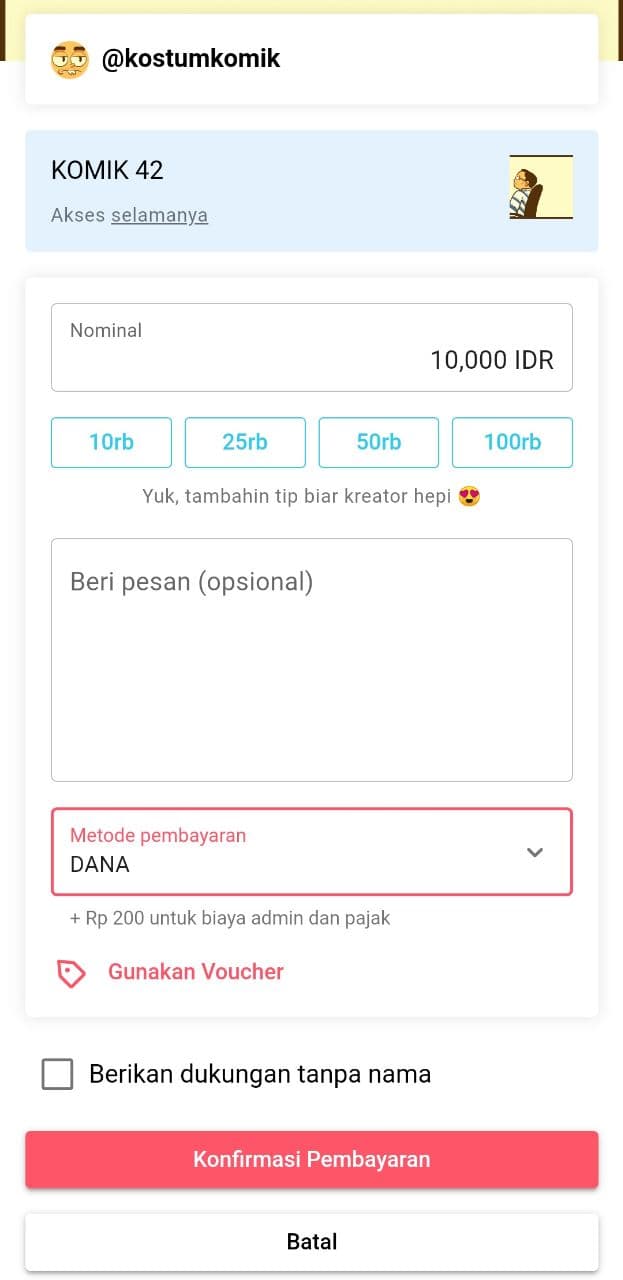Select the 25rb tip amount
Image resolution: width=623 pixels, height=1280 pixels.
click(x=245, y=442)
